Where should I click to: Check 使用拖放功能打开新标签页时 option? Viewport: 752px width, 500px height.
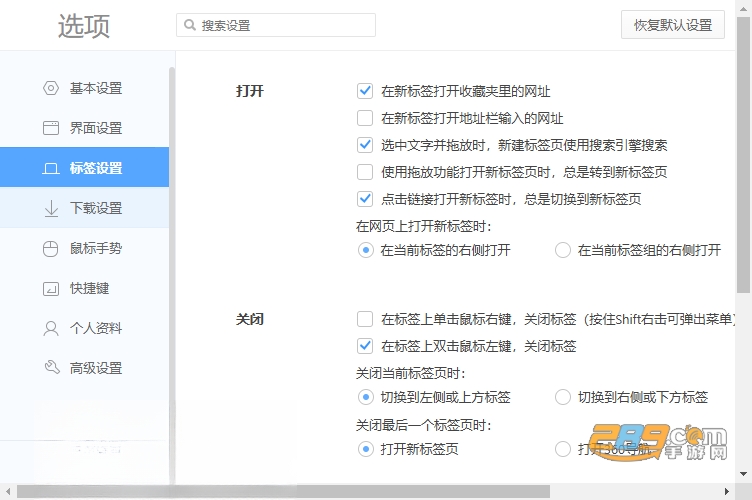click(365, 172)
